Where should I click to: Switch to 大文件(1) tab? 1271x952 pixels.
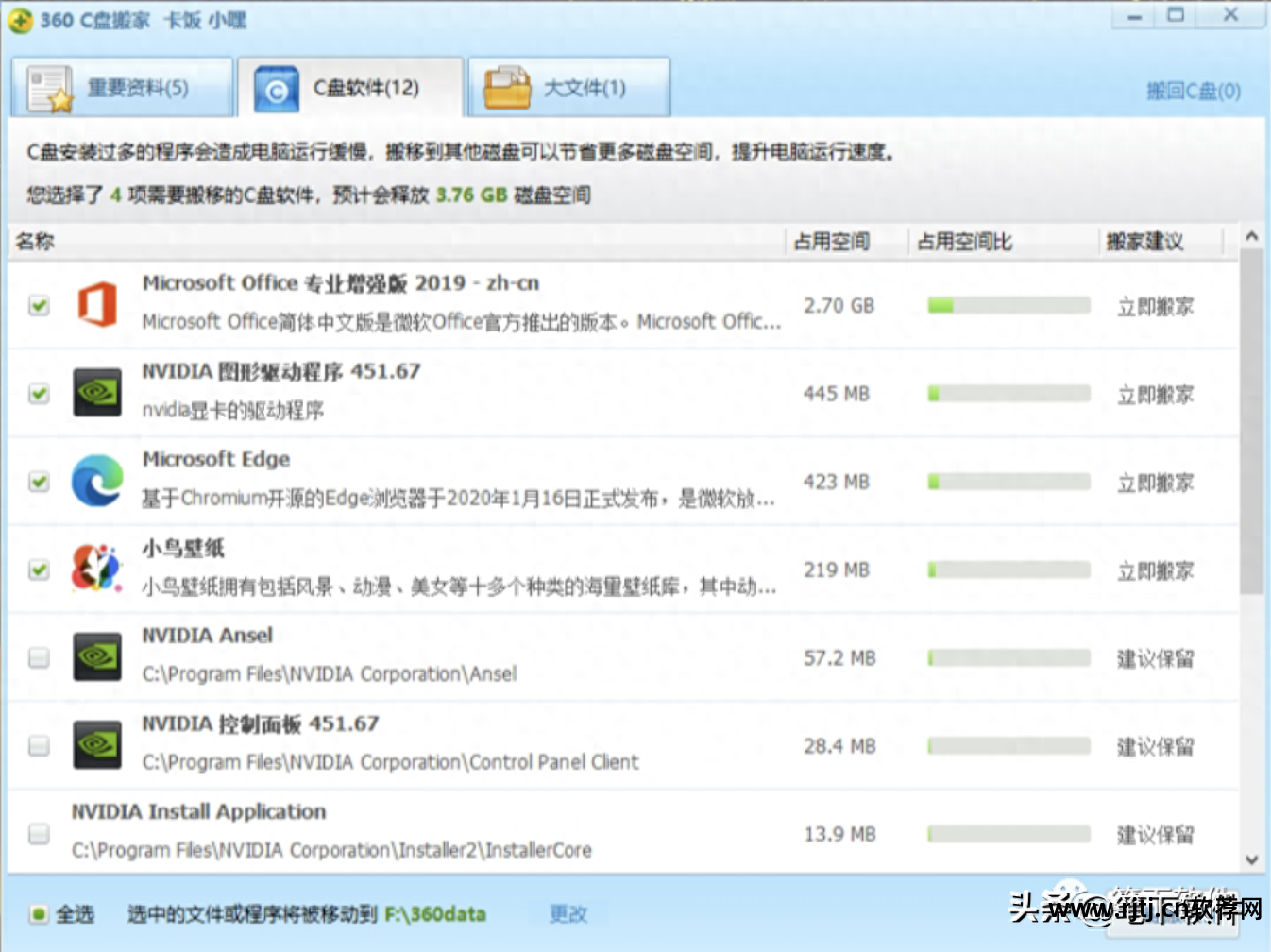pos(569,88)
